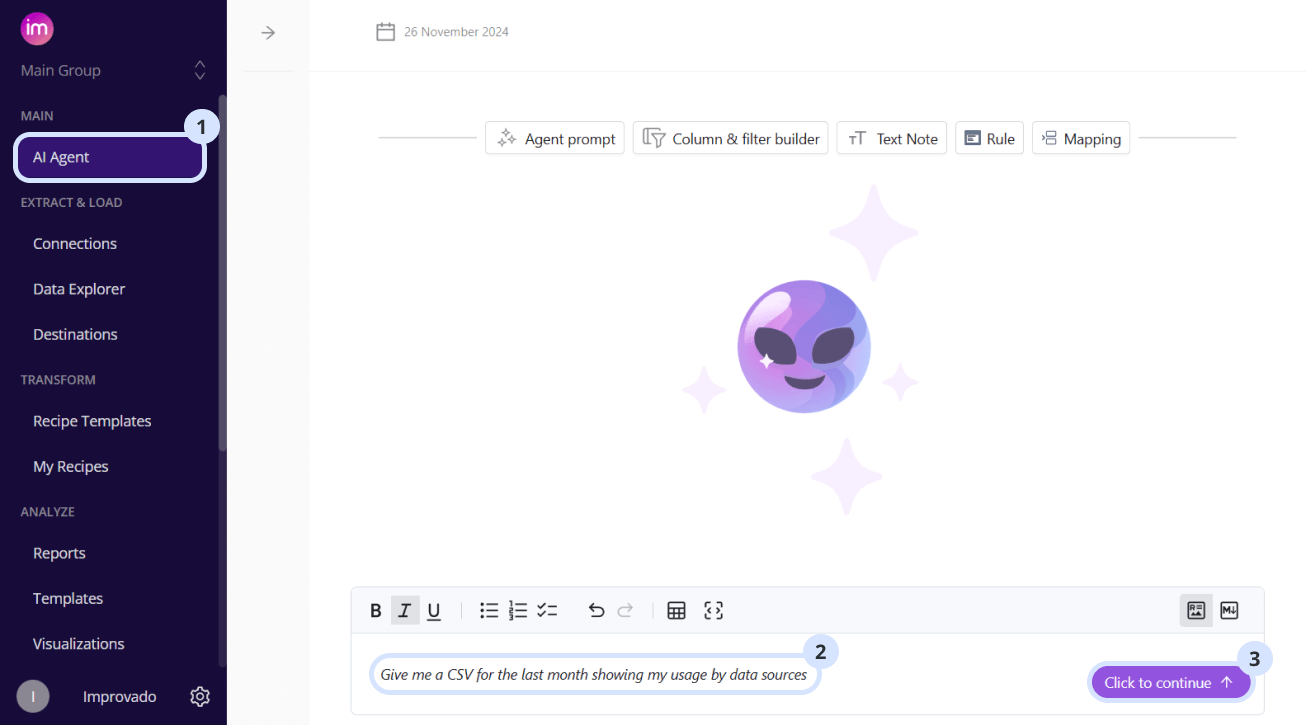
Task: Undo the last edit
Action: click(597, 610)
